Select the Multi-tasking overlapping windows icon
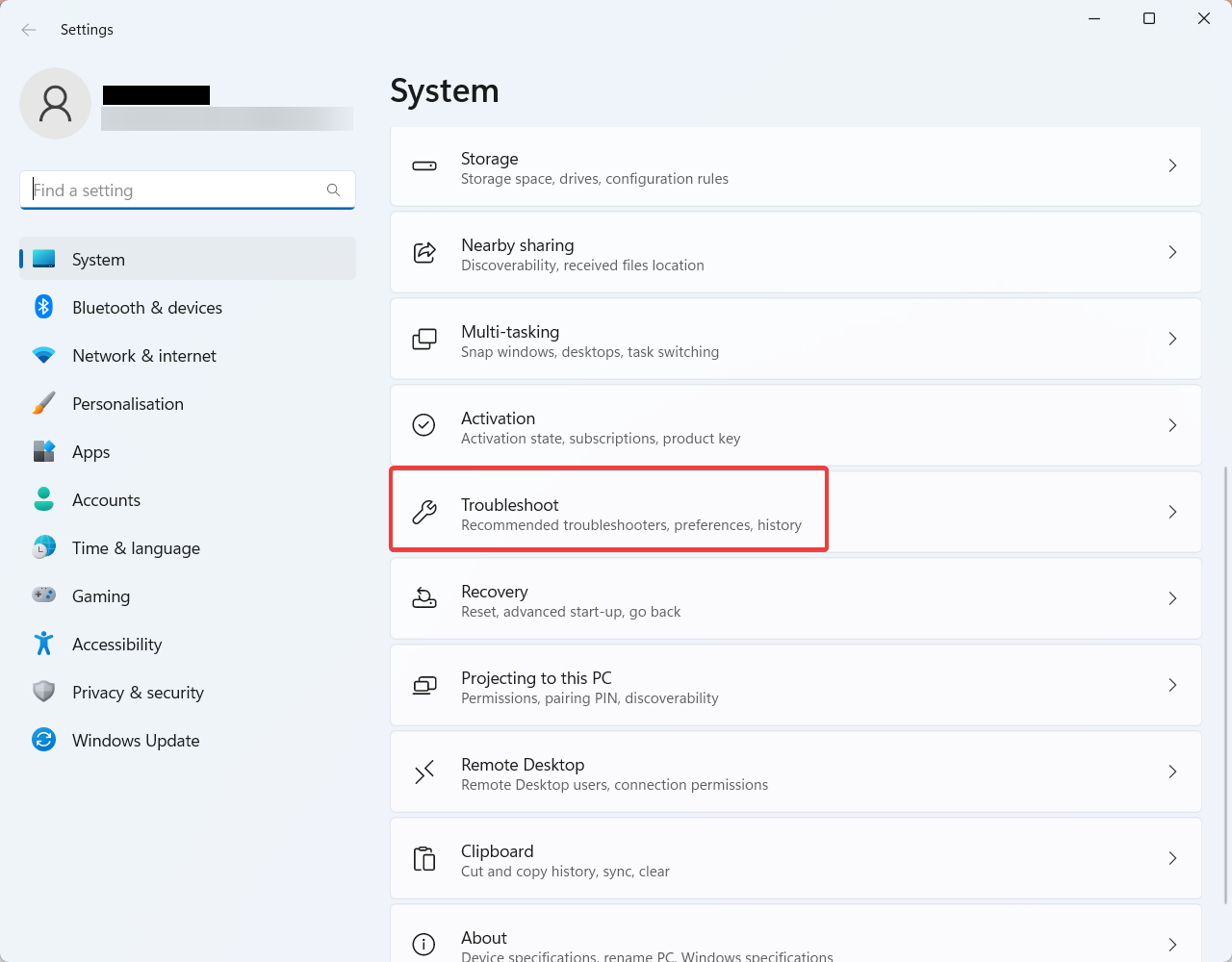The image size is (1232, 962). [x=424, y=339]
